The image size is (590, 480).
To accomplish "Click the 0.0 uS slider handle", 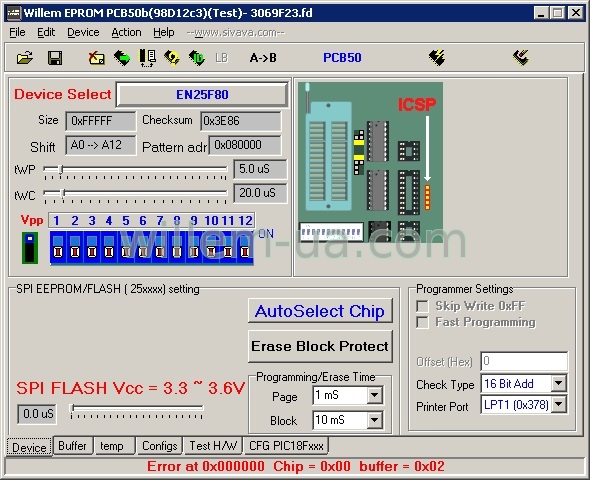I will 72,408.
